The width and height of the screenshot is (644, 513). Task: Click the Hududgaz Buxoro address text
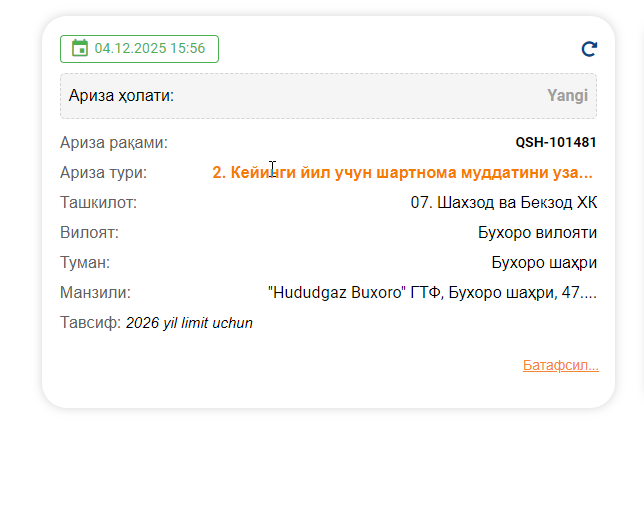(x=432, y=292)
